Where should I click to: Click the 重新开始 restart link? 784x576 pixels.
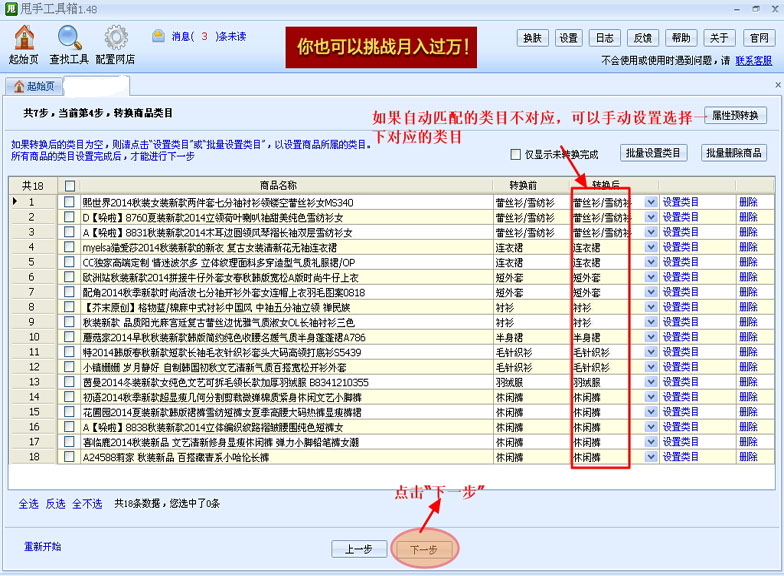click(x=42, y=546)
